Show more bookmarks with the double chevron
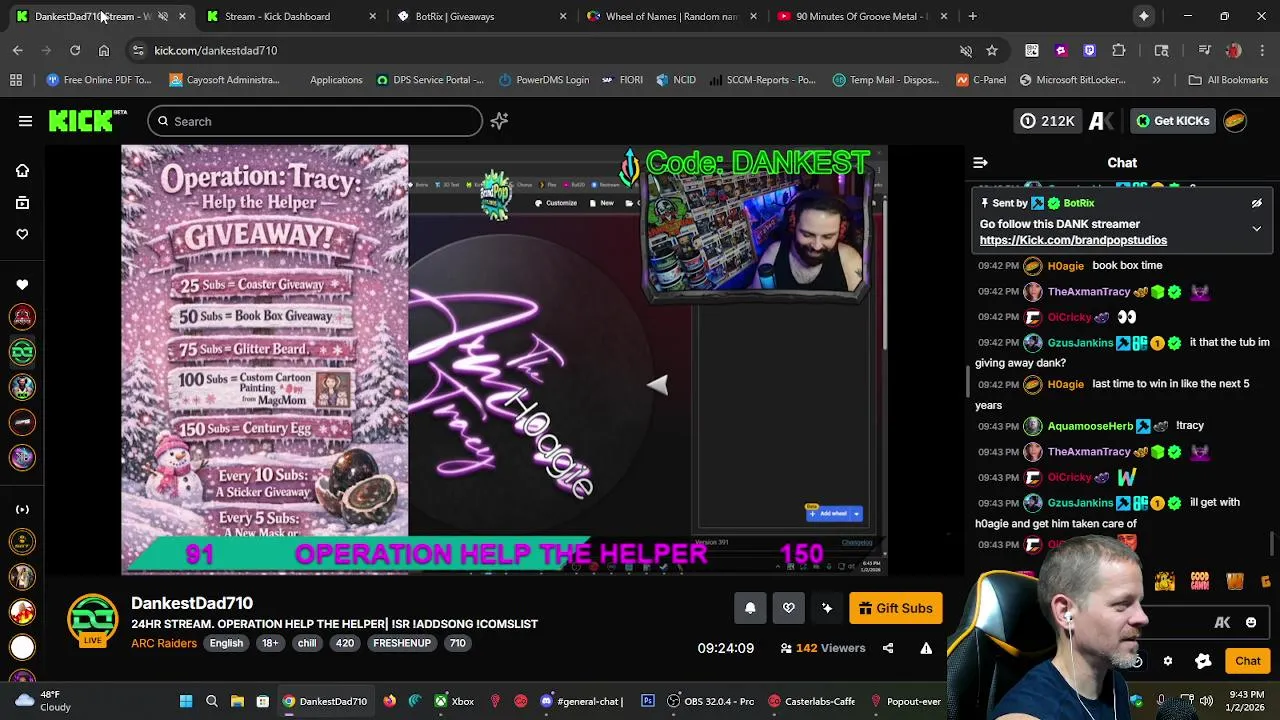The height and width of the screenshot is (720, 1280). [x=1156, y=80]
